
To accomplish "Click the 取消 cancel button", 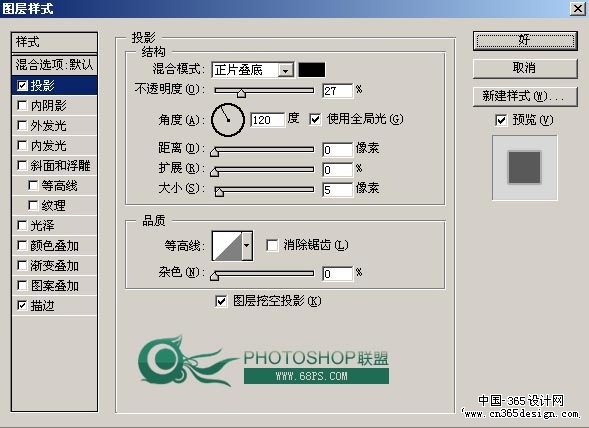I will click(525, 68).
